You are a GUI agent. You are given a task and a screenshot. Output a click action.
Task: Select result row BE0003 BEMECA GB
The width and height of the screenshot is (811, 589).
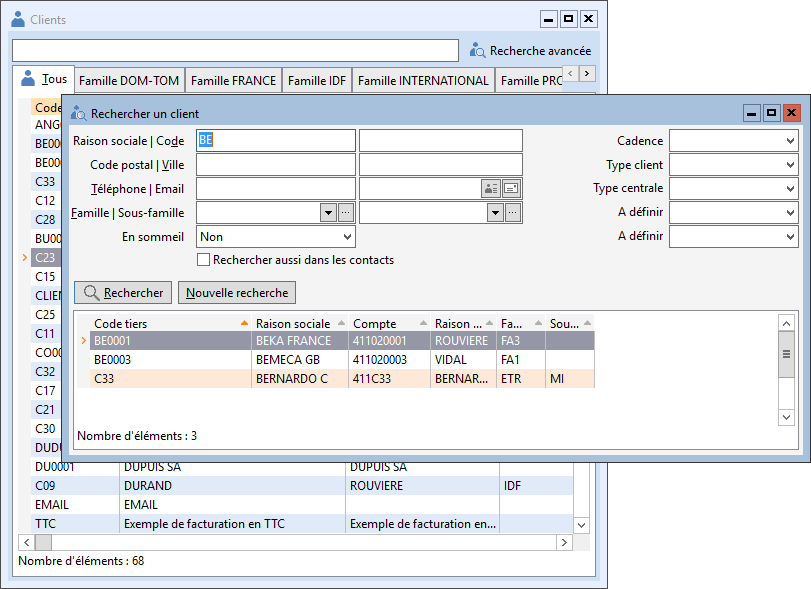[342, 359]
